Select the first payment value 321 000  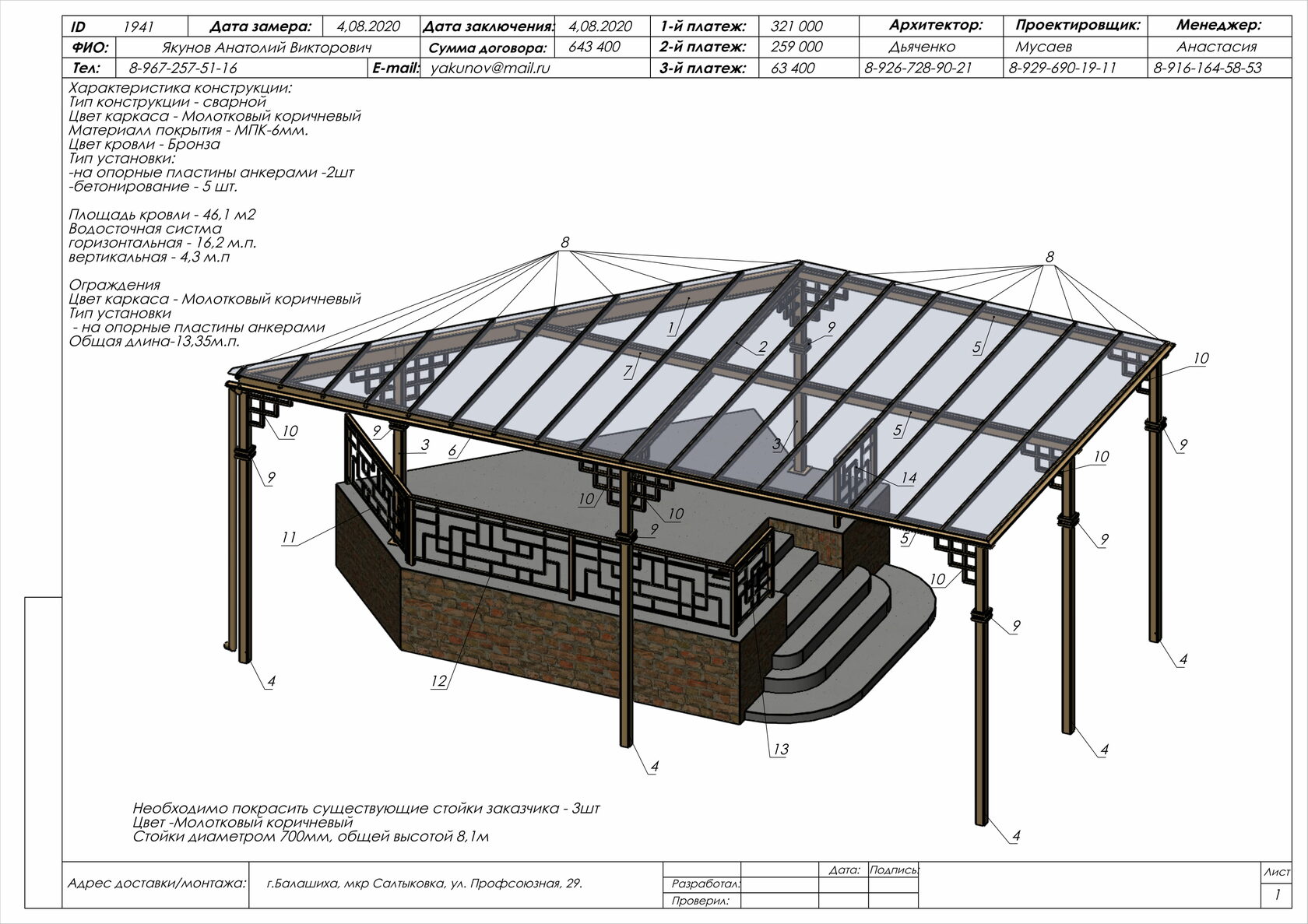pyautogui.click(x=796, y=26)
